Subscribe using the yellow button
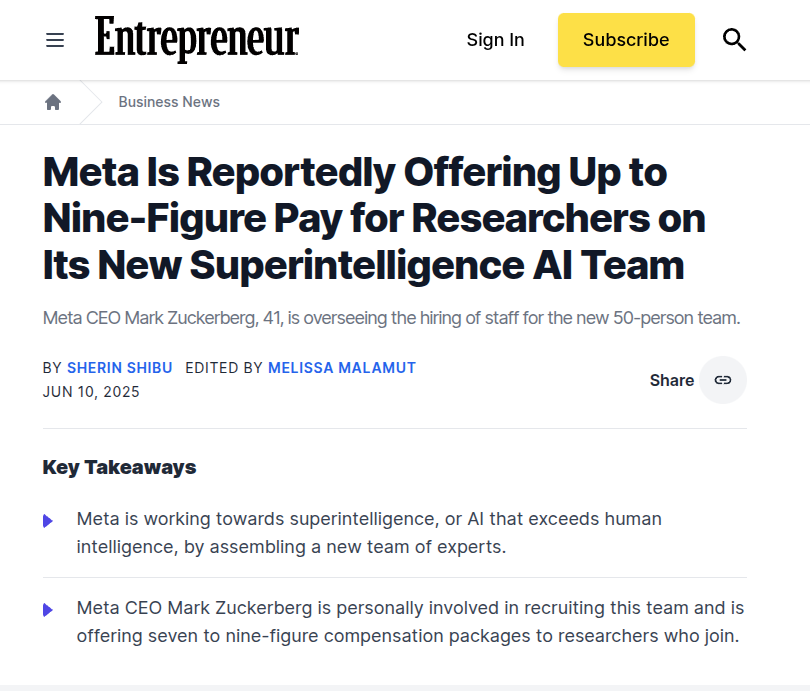Screen dimensions: 810x691 pyautogui.click(x=626, y=40)
